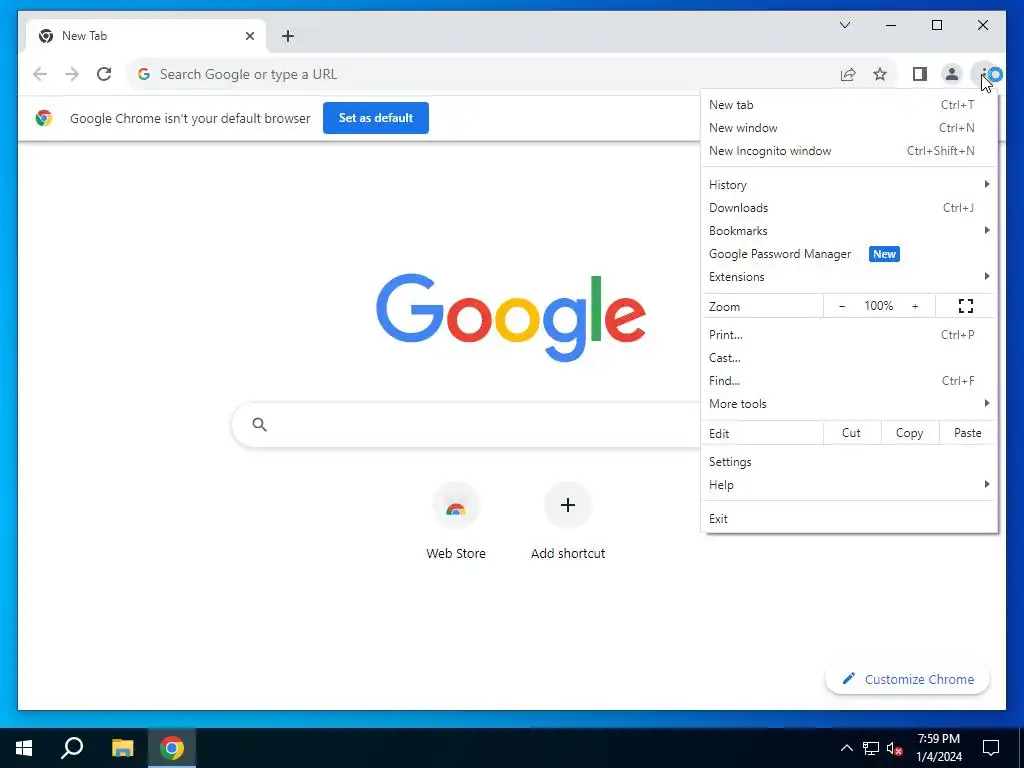Open Windows taskbar search
This screenshot has height=768, width=1024.
click(72, 748)
